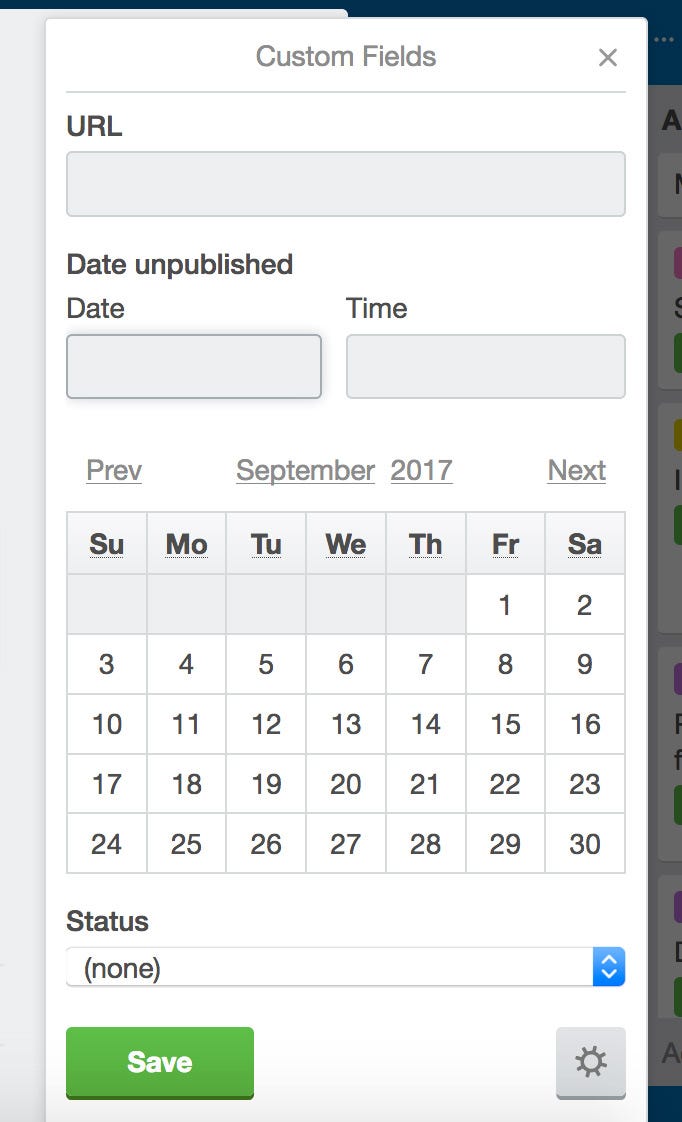The width and height of the screenshot is (682, 1122).
Task: Click day 9 on calendar
Action: click(584, 665)
